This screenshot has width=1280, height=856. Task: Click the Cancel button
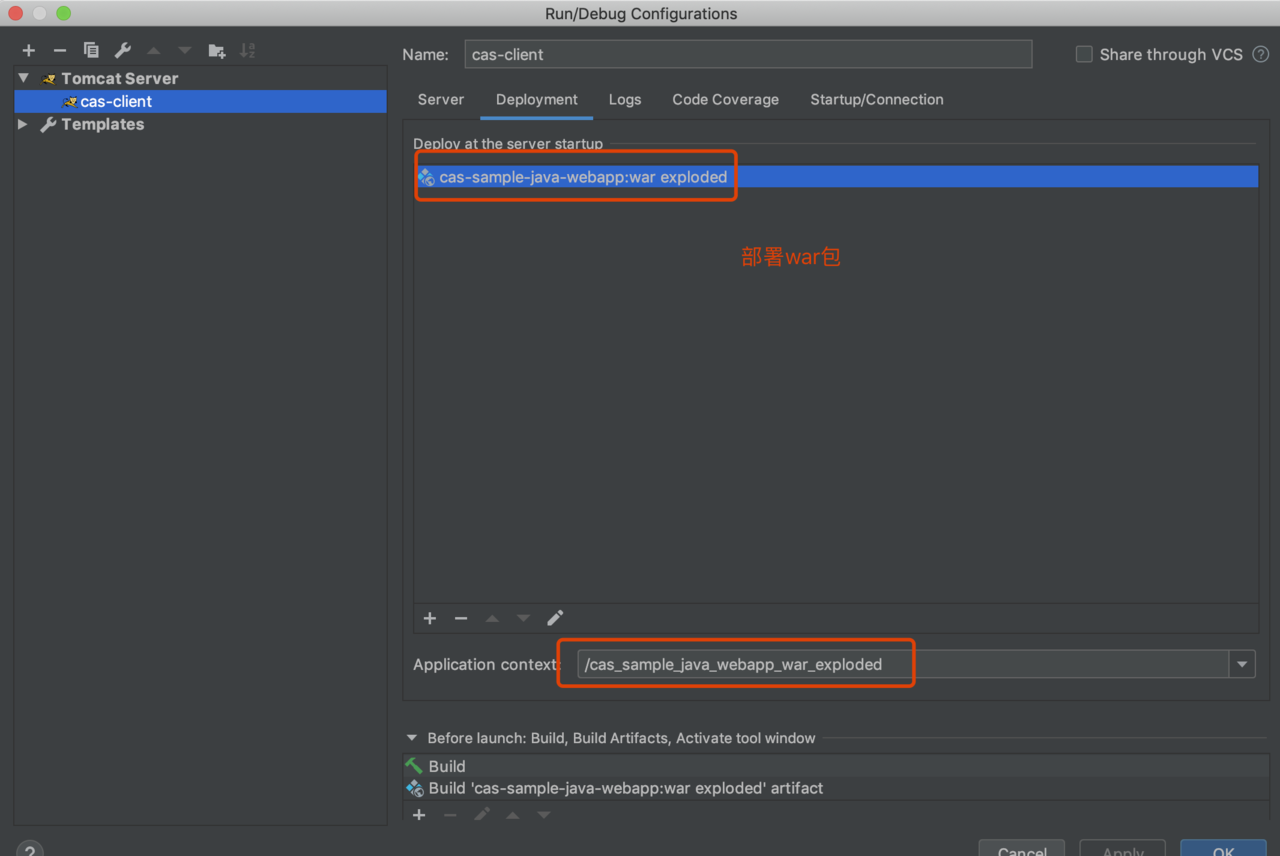pos(1021,850)
